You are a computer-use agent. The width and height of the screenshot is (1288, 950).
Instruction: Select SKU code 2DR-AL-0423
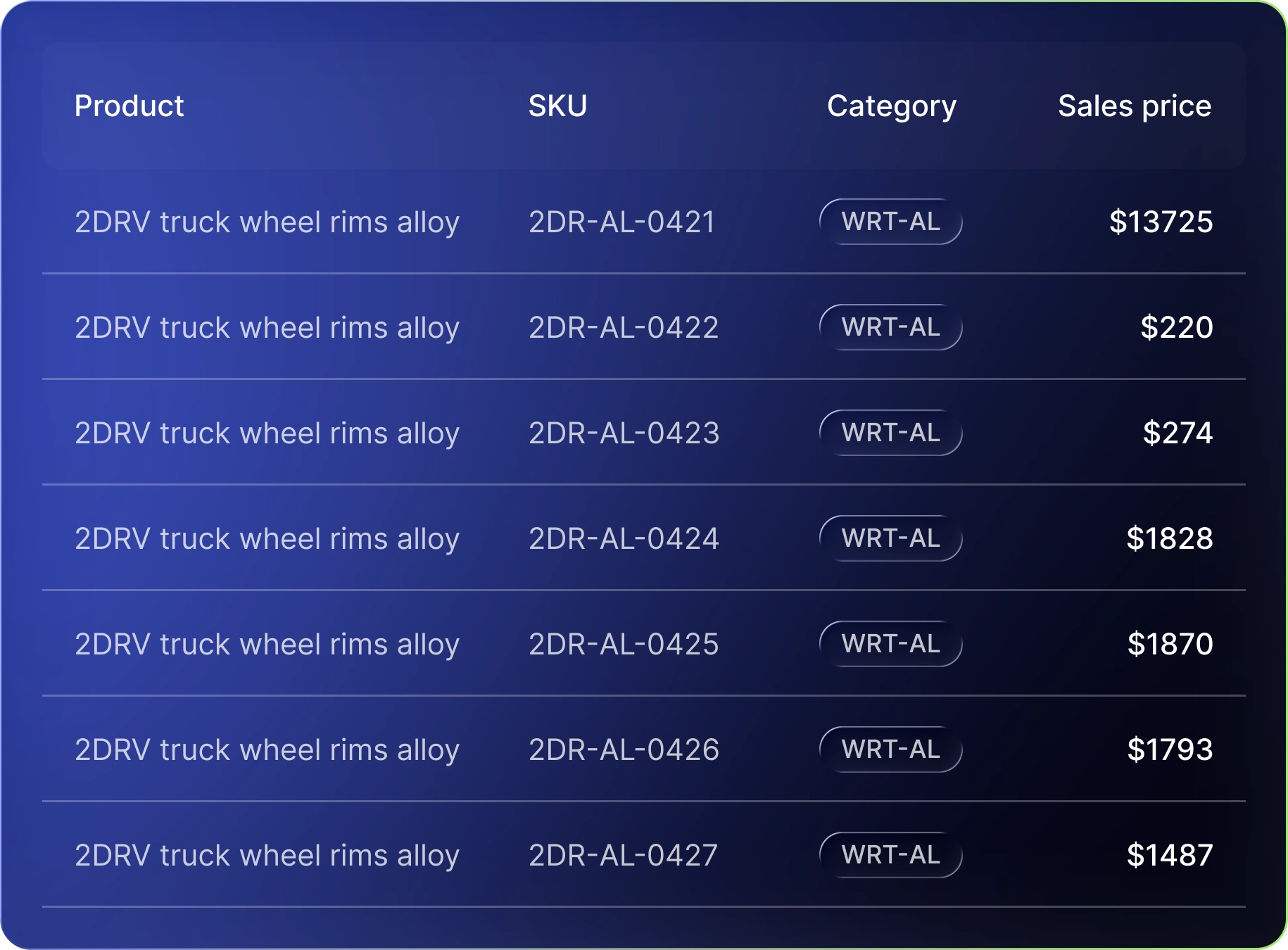click(624, 433)
